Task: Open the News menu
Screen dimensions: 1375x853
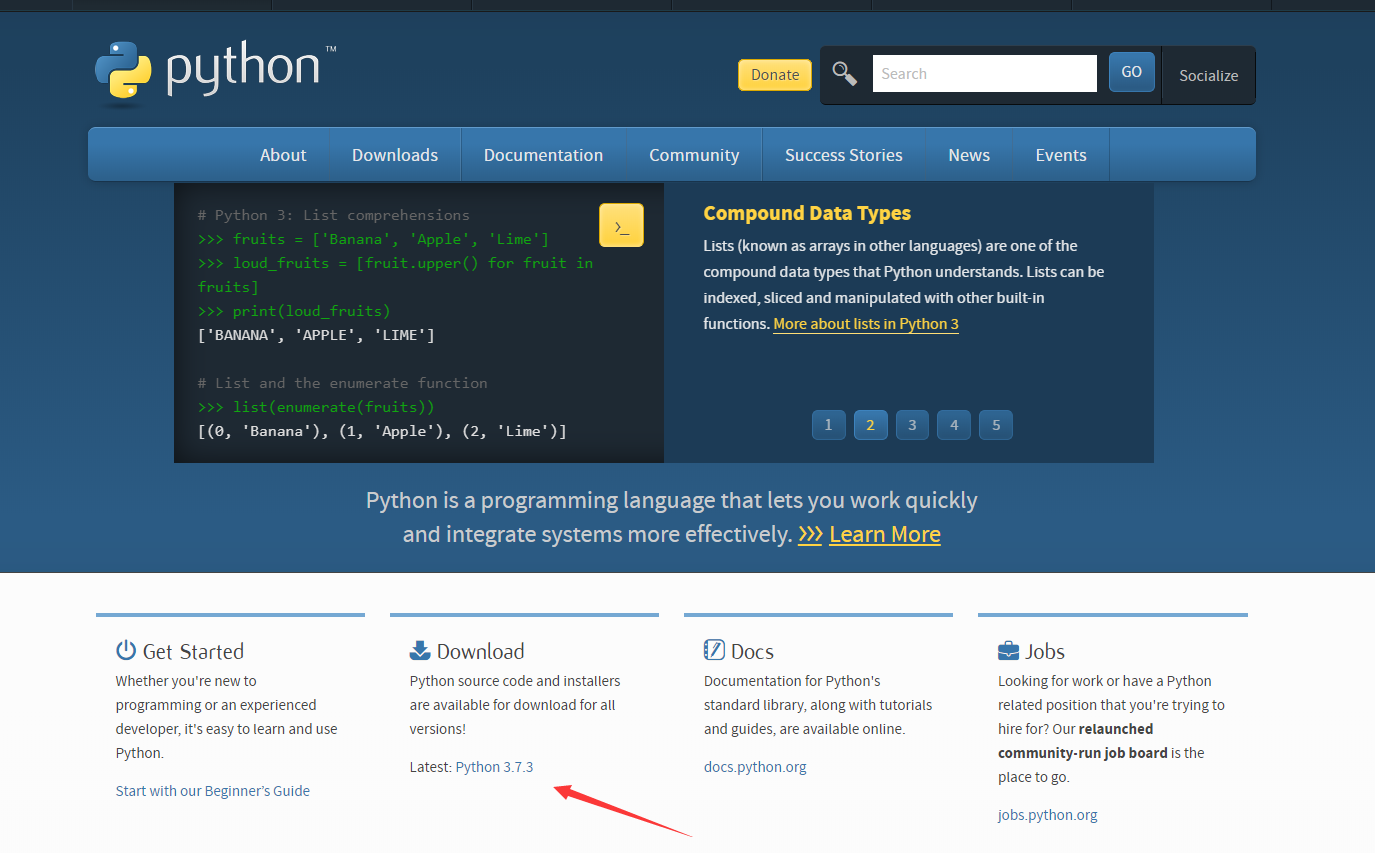Action: [969, 155]
